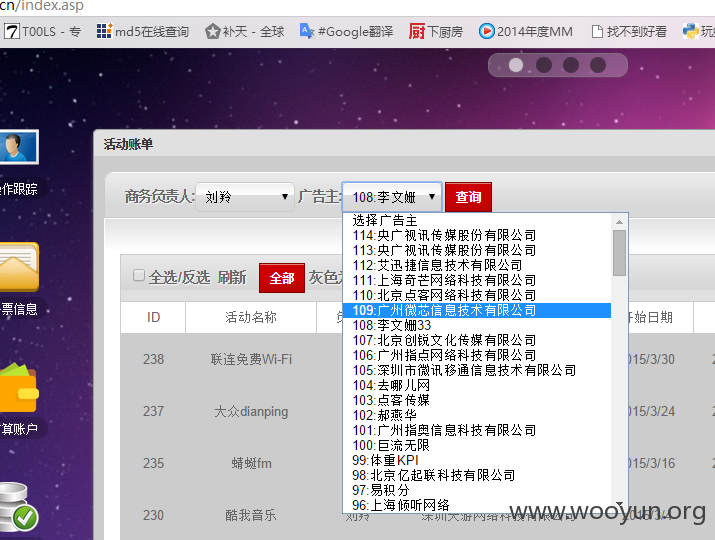715x540 pixels.
Task: Select 114:央广视讯传媒股份有限公司 option
Action: click(x=477, y=235)
